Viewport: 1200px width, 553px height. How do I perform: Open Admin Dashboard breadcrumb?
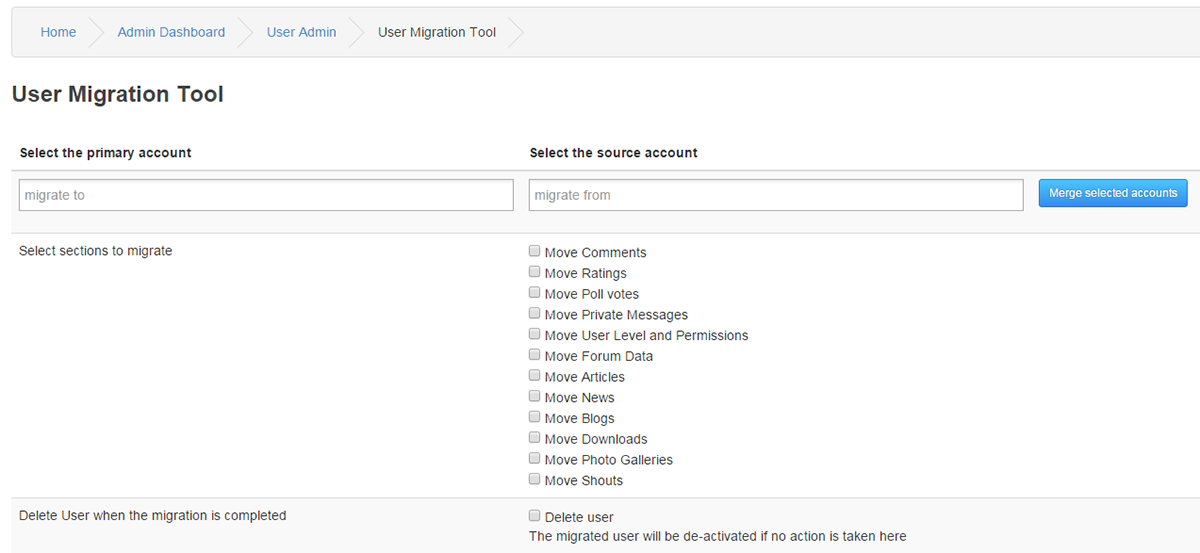(x=171, y=32)
